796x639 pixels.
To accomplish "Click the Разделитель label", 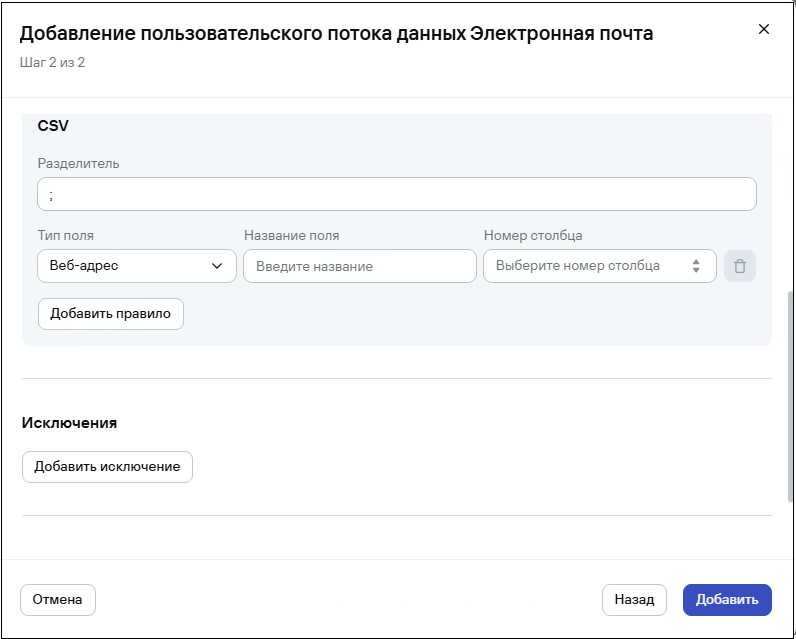I will point(79,163).
